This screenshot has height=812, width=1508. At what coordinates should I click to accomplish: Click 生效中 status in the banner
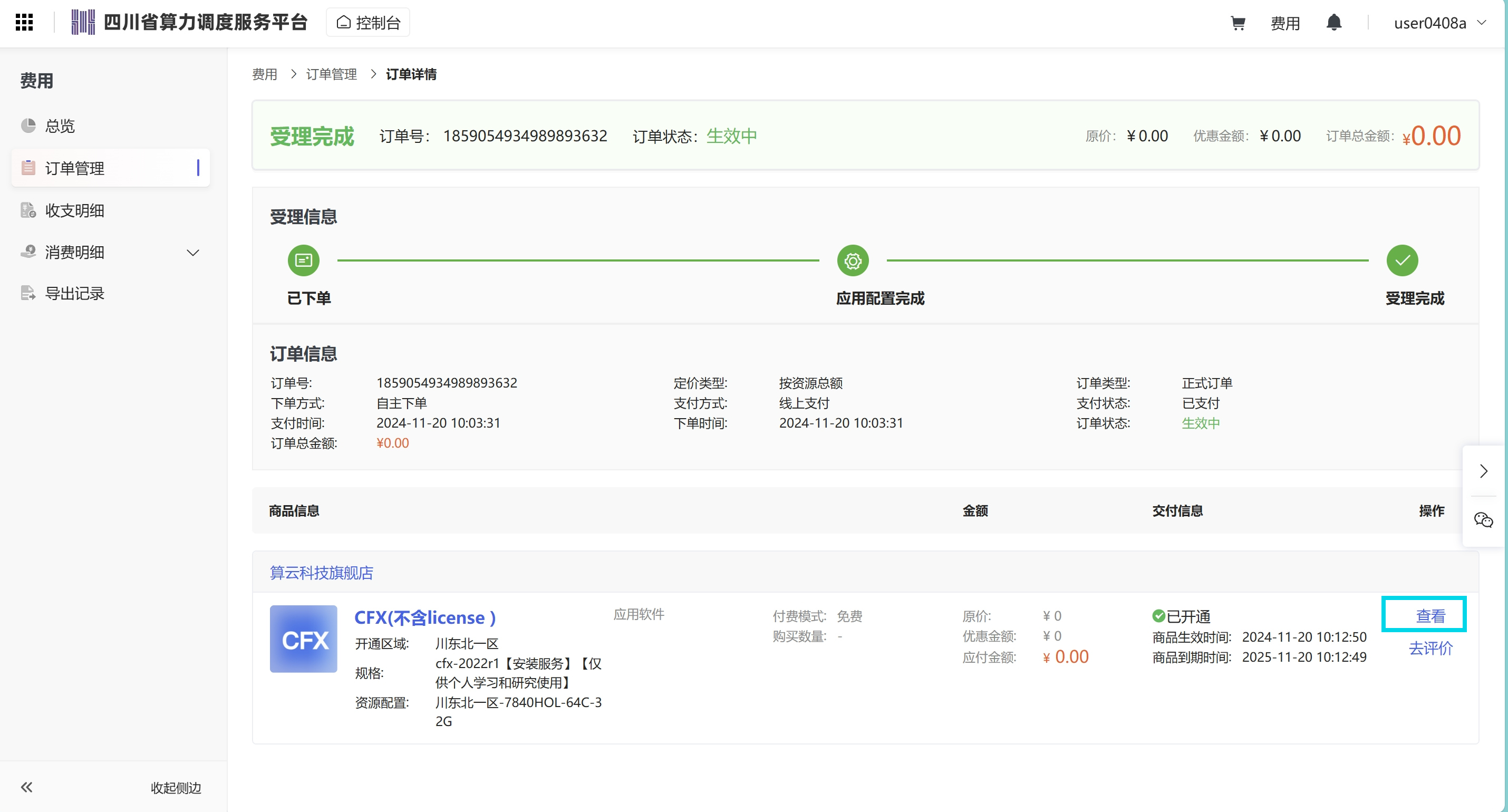tap(732, 136)
